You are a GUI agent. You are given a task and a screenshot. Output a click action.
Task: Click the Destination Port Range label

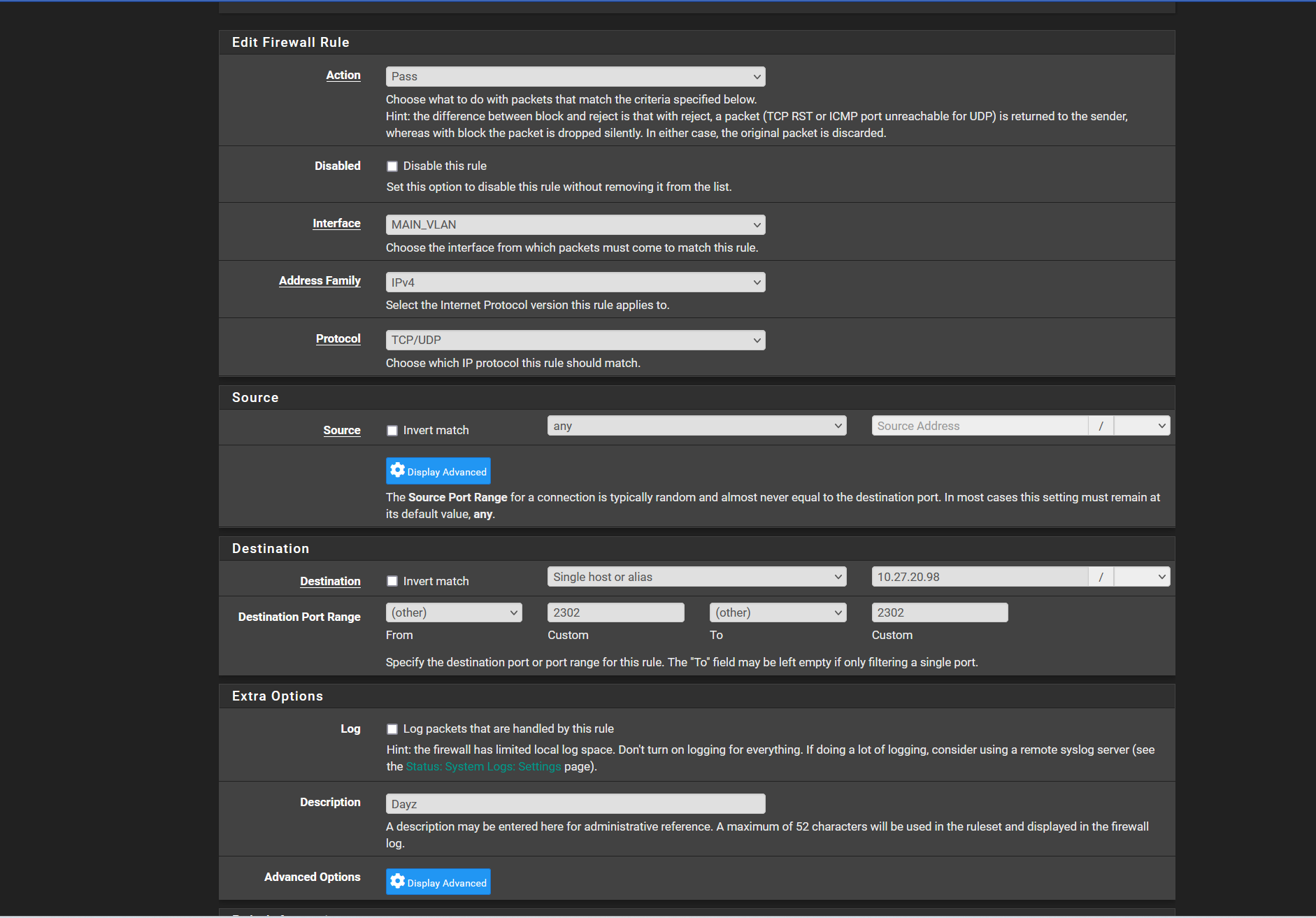[299, 617]
